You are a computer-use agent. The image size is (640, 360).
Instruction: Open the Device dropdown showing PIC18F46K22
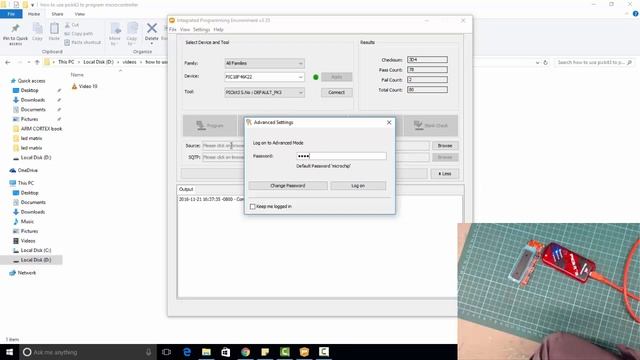(x=264, y=77)
